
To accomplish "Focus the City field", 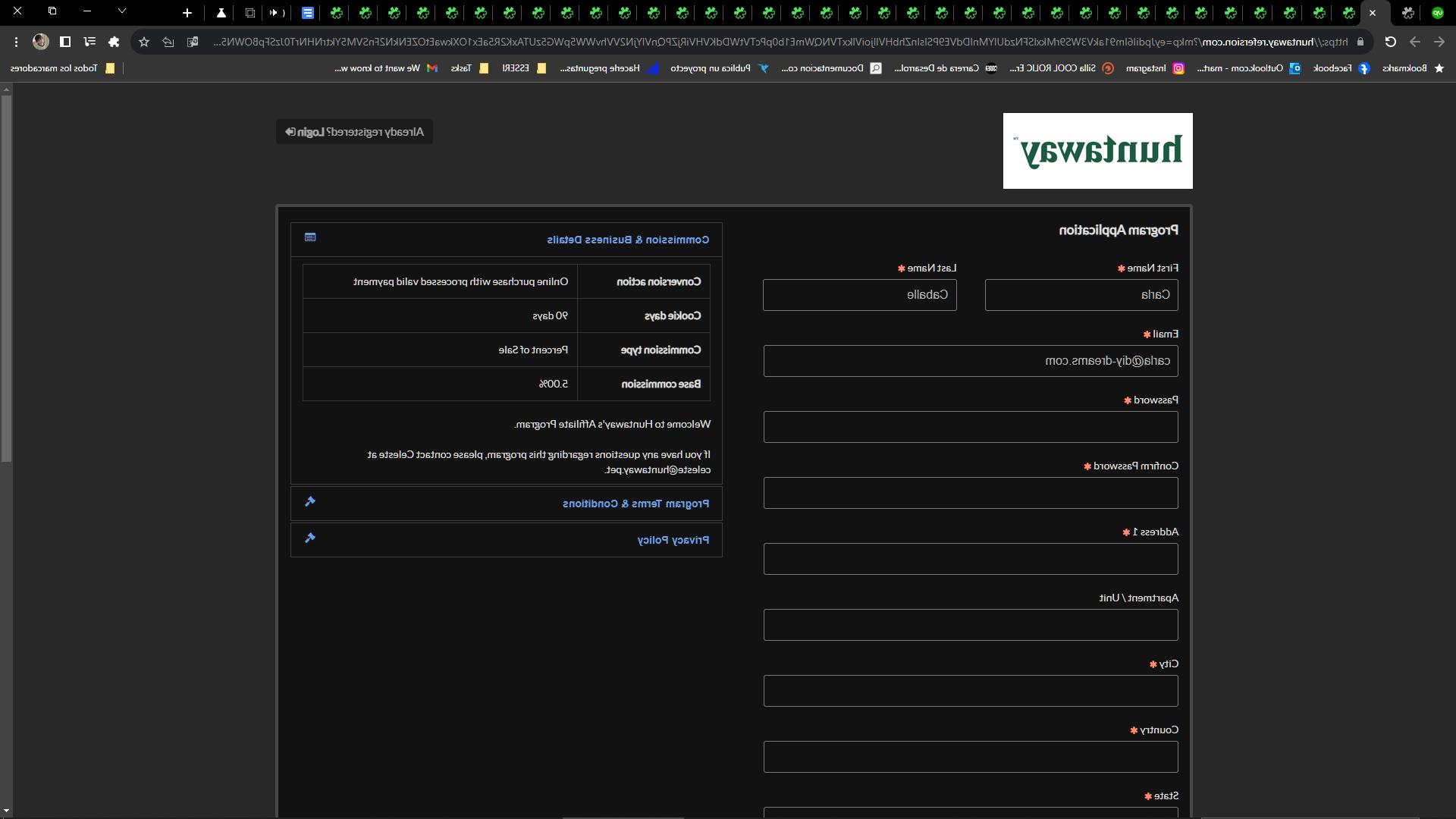I will tap(971, 691).
